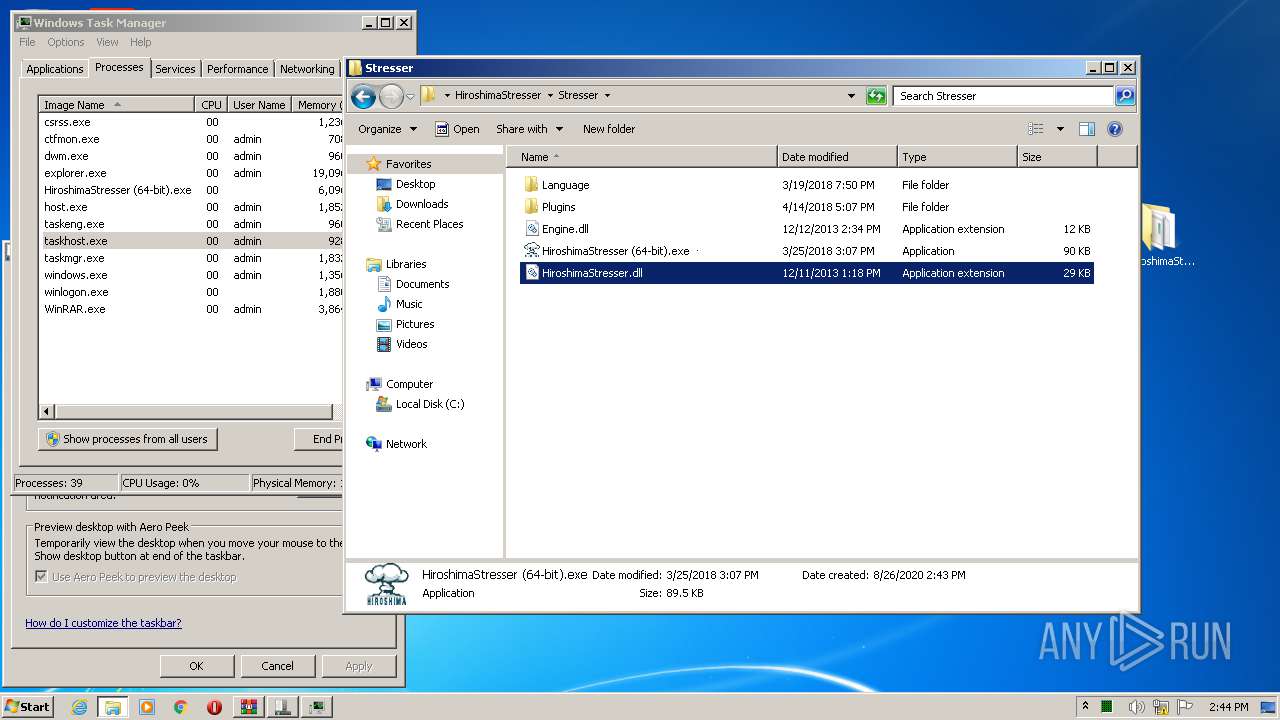Open Local Disk (C:) in navigation pane
Image resolution: width=1280 pixels, height=720 pixels.
[429, 404]
